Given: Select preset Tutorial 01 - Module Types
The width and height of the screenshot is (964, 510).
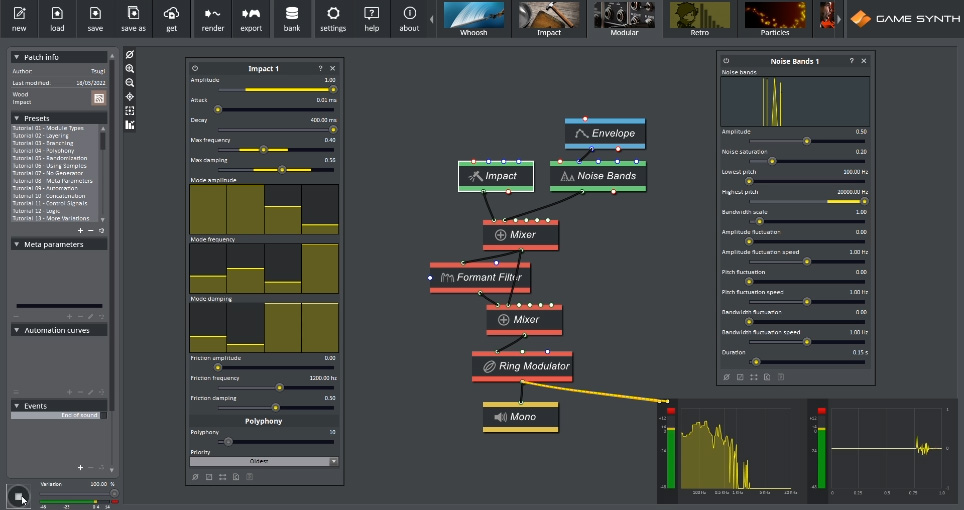Looking at the screenshot, I should pos(48,128).
